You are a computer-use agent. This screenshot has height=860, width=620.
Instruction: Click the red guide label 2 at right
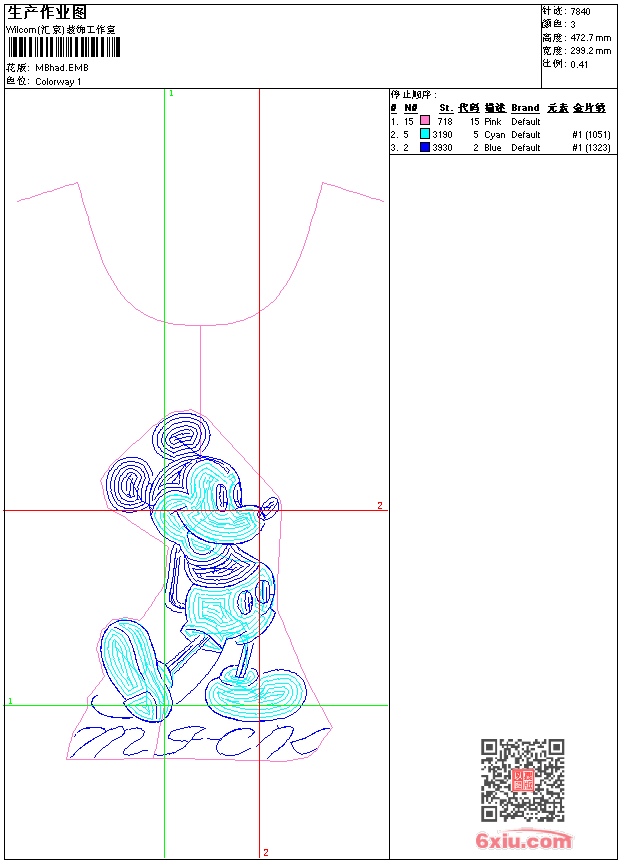(380, 506)
